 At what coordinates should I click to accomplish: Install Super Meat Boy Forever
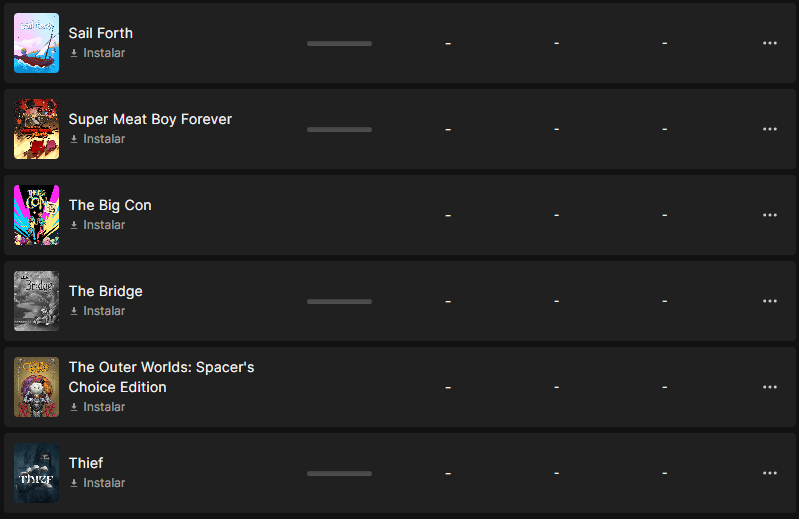click(103, 139)
